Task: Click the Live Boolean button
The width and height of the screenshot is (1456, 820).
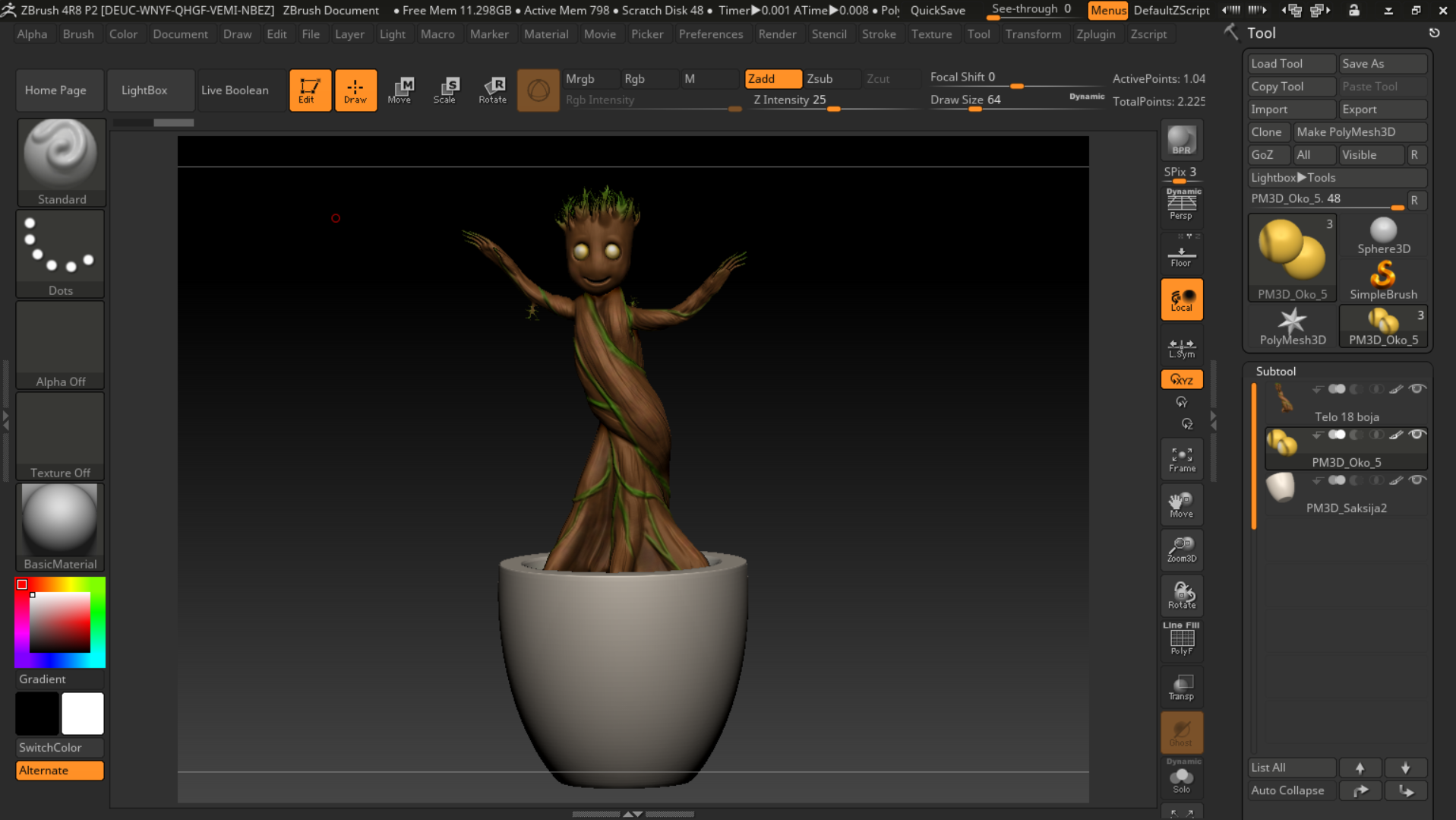Action: tap(242, 90)
